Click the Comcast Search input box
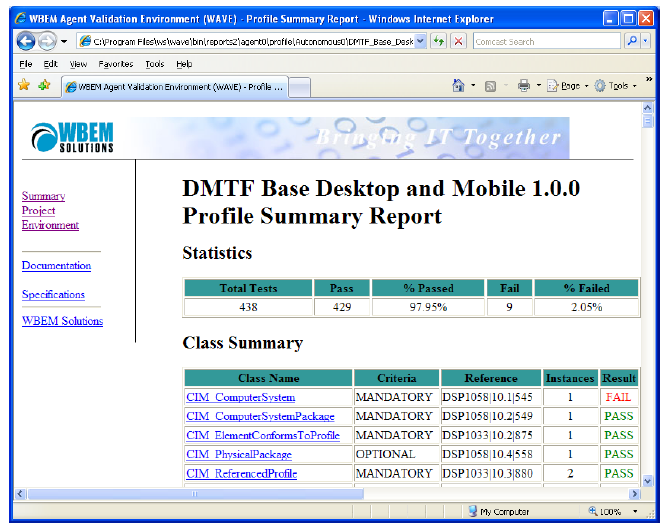669x529 pixels. click(547, 41)
